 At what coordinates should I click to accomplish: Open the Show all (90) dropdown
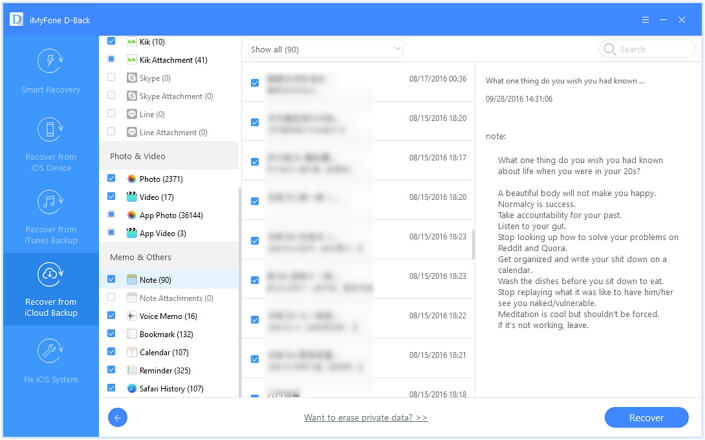(323, 49)
